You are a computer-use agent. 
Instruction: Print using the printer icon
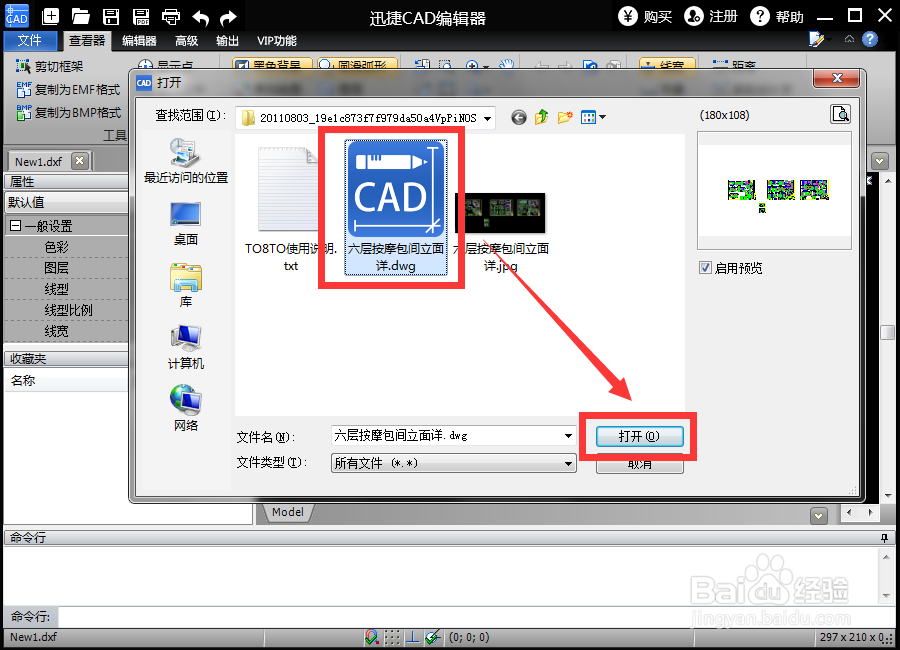171,17
